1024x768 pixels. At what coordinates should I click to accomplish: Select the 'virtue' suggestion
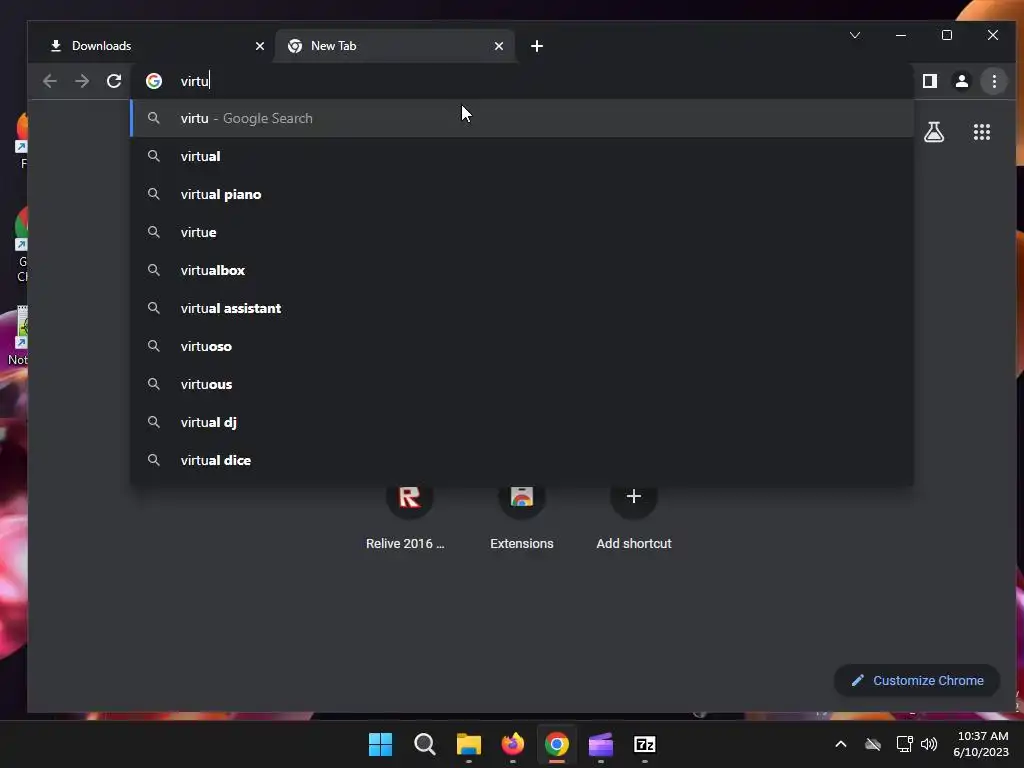(x=522, y=232)
